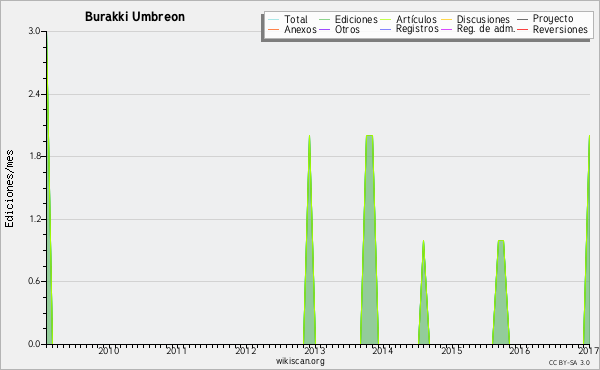Click the 'CC BY-SA 3.0' license text
This screenshot has width=600, height=370.
(569, 362)
